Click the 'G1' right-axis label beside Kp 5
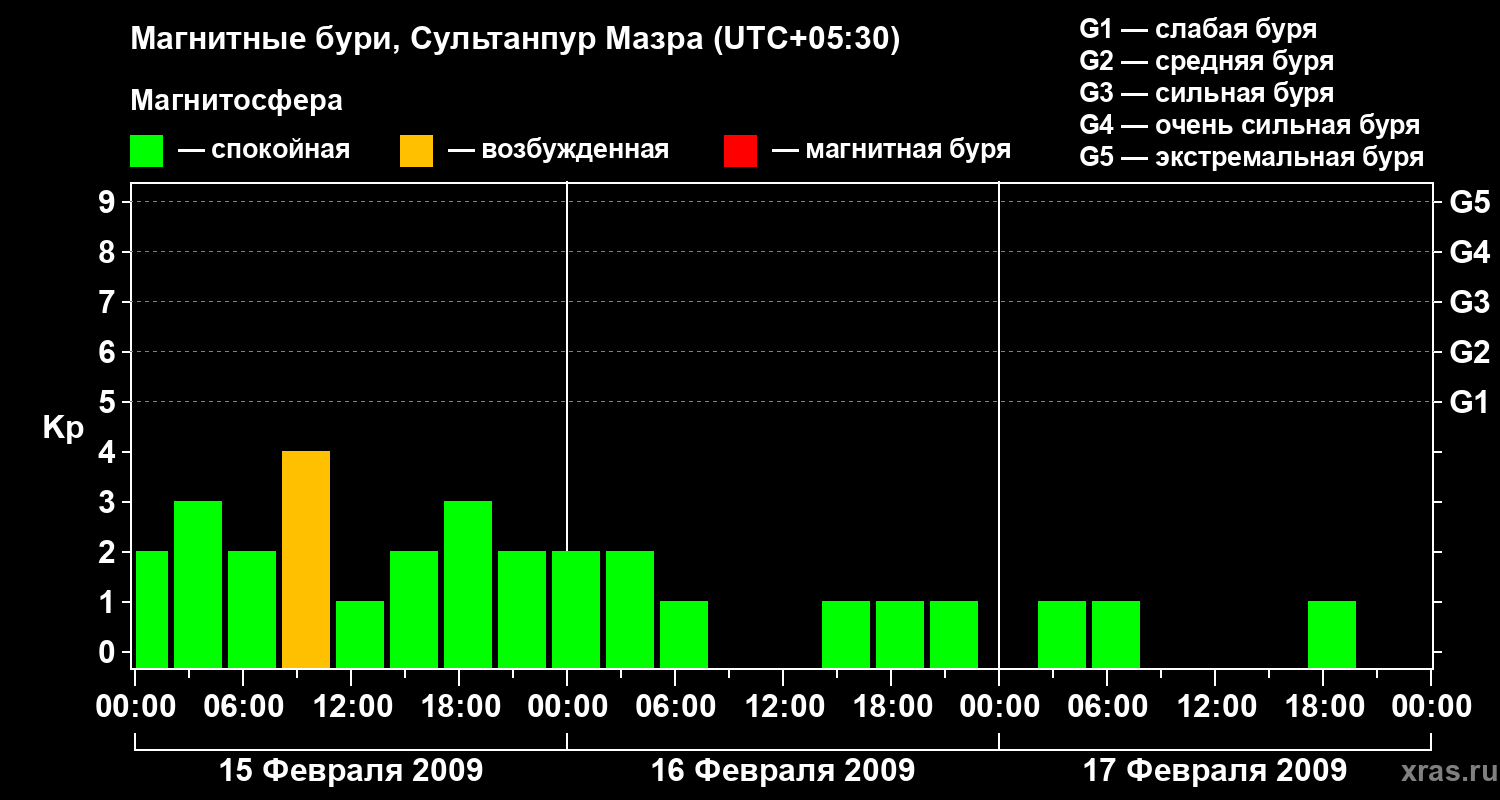The width and height of the screenshot is (1500, 800). pos(1469,403)
